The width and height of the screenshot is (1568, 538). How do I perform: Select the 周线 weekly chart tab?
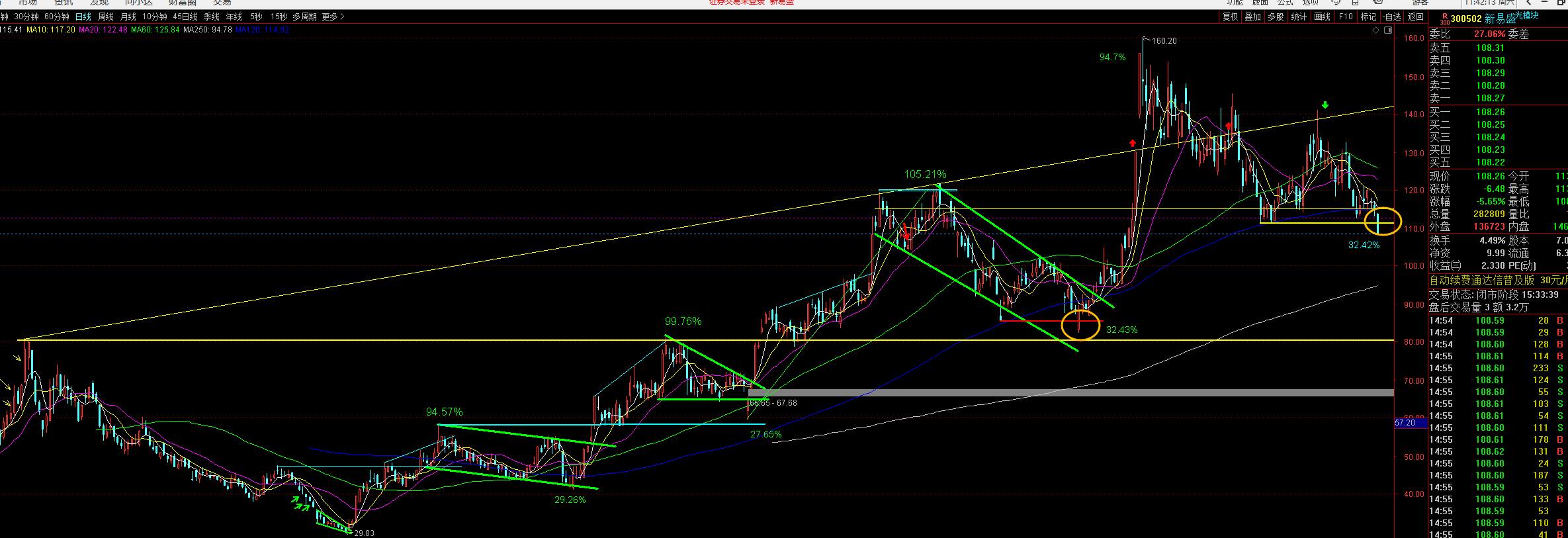point(106,17)
